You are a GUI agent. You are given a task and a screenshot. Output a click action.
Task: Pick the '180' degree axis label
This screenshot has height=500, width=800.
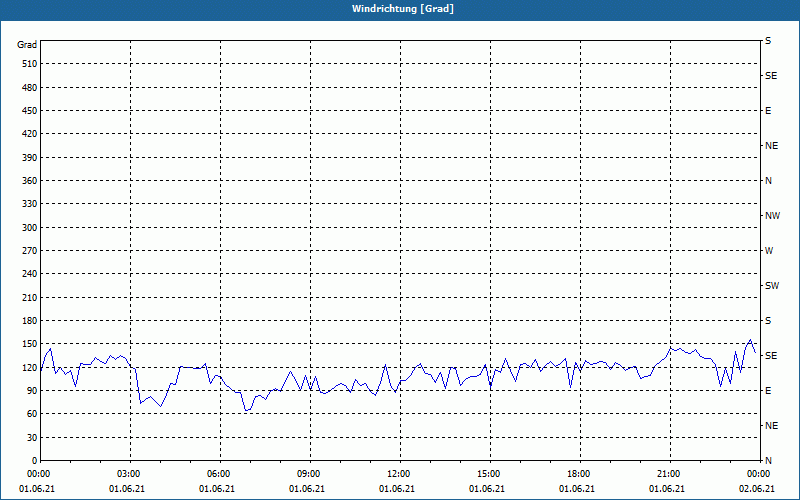30,320
